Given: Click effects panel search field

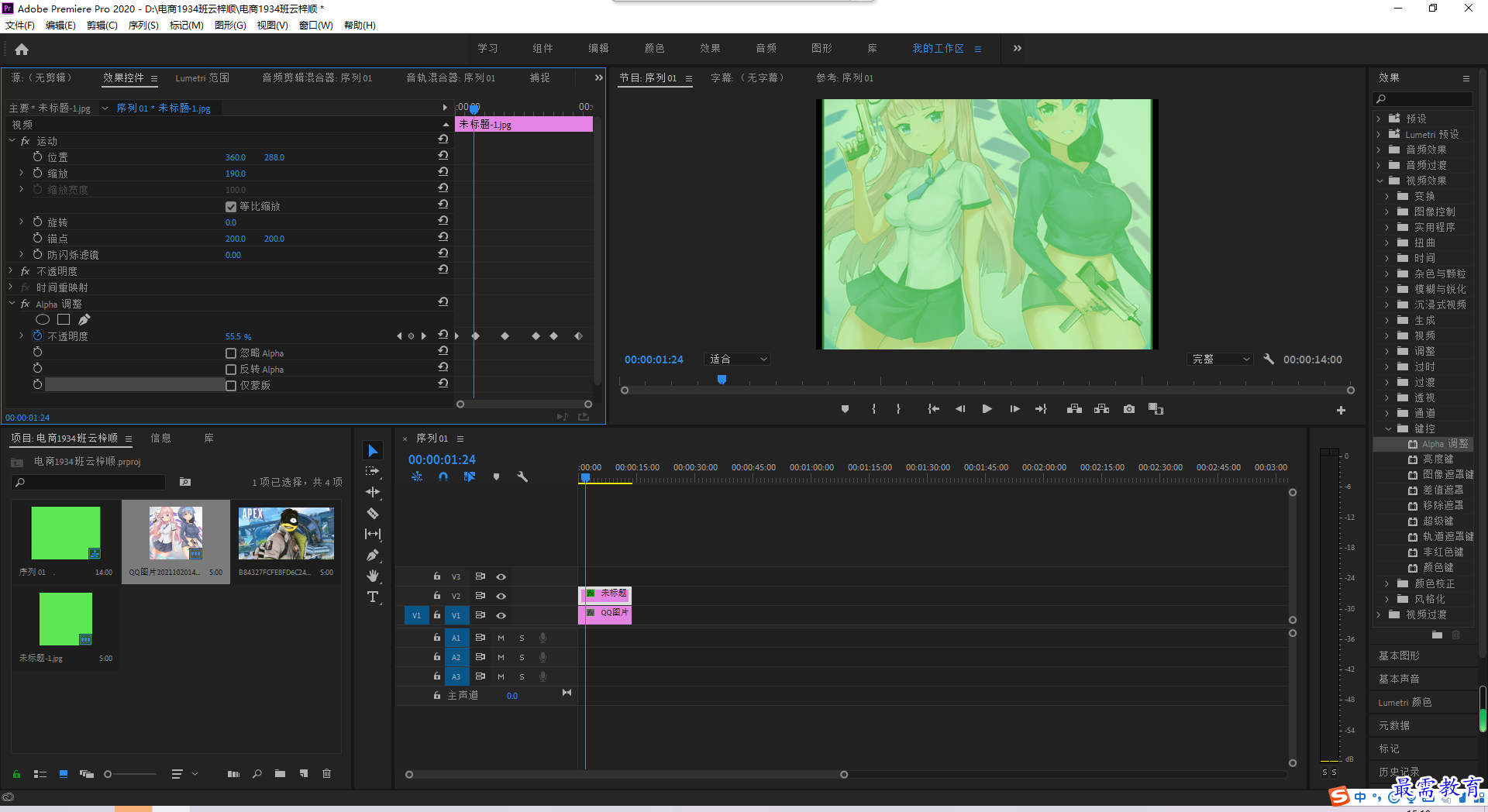Looking at the screenshot, I should tap(1423, 99).
